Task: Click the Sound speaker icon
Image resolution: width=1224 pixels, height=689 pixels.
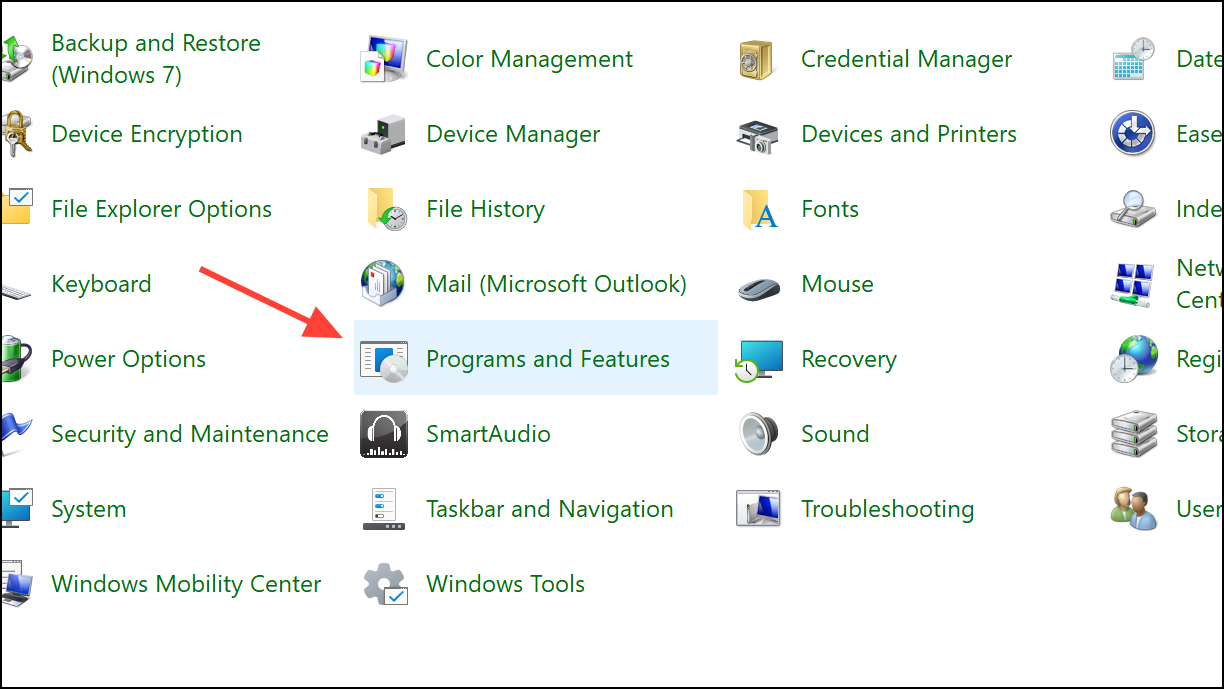Action: 759,434
